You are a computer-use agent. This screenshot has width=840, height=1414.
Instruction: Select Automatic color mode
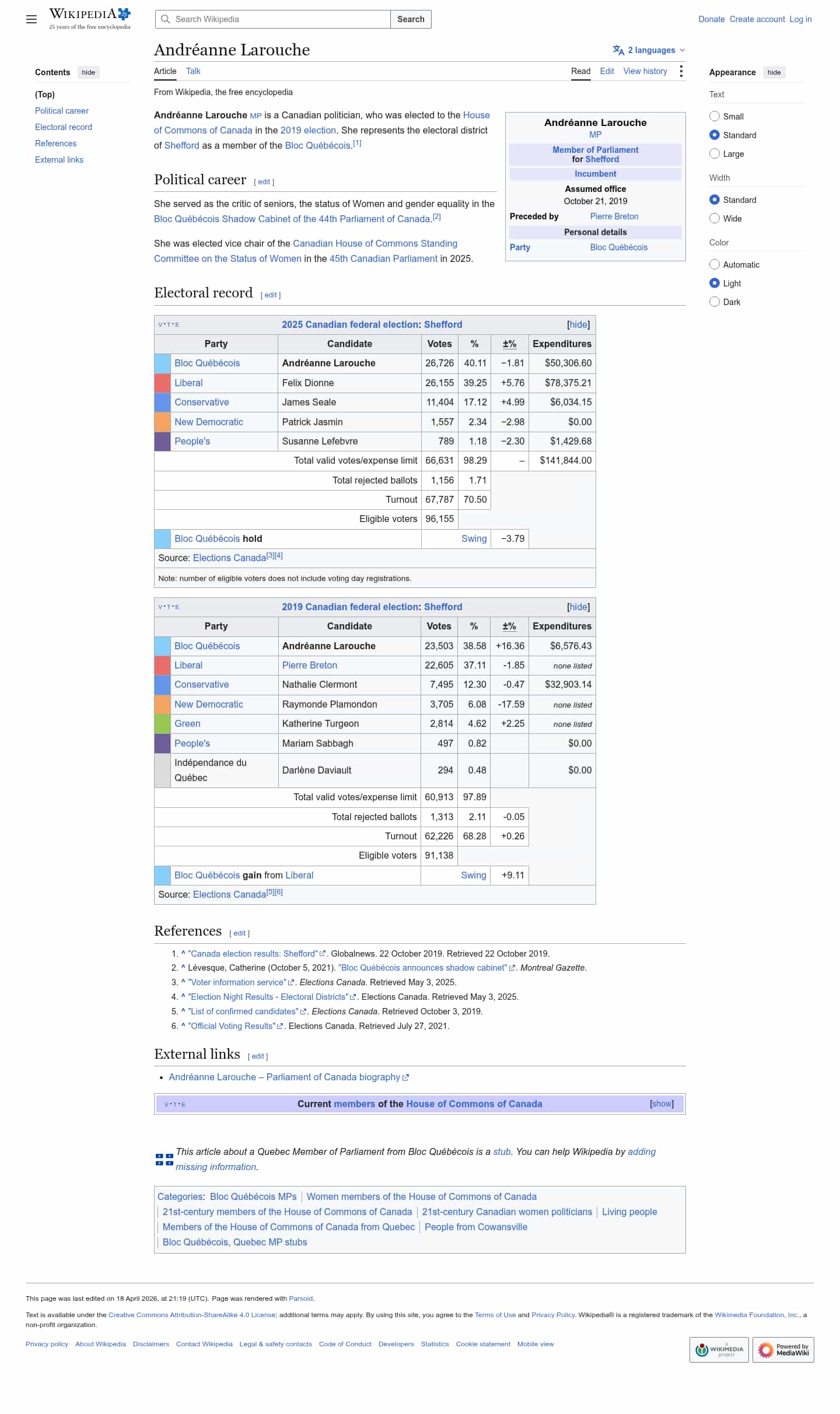point(715,264)
